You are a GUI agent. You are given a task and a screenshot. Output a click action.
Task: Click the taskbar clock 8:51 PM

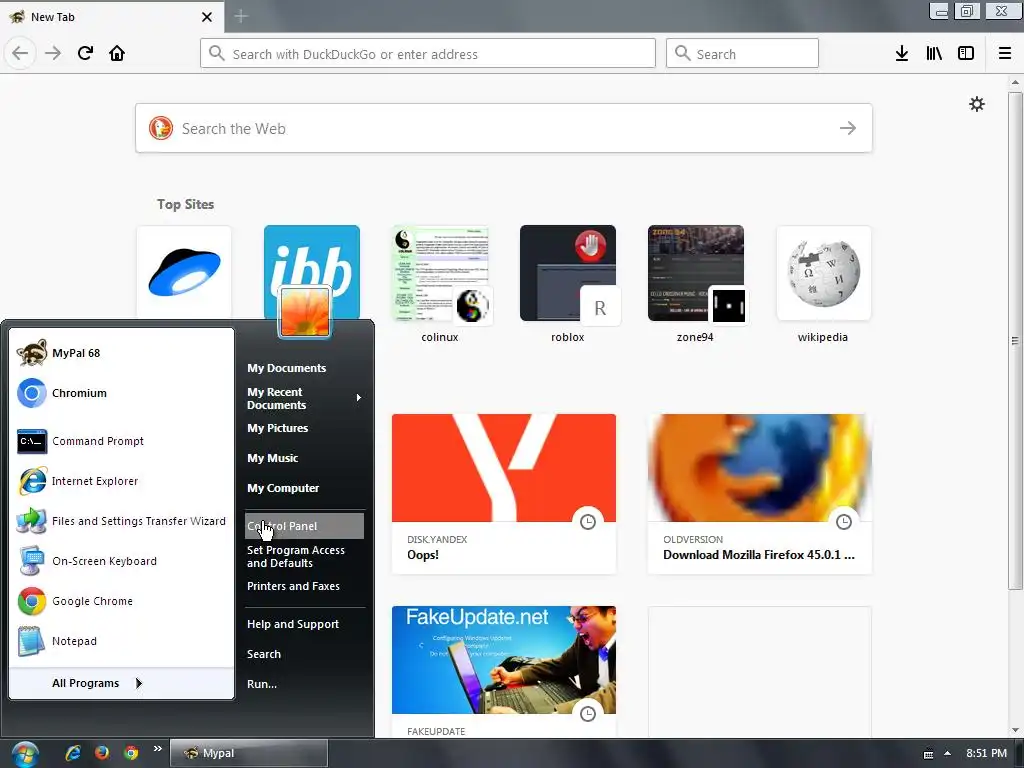(986, 753)
